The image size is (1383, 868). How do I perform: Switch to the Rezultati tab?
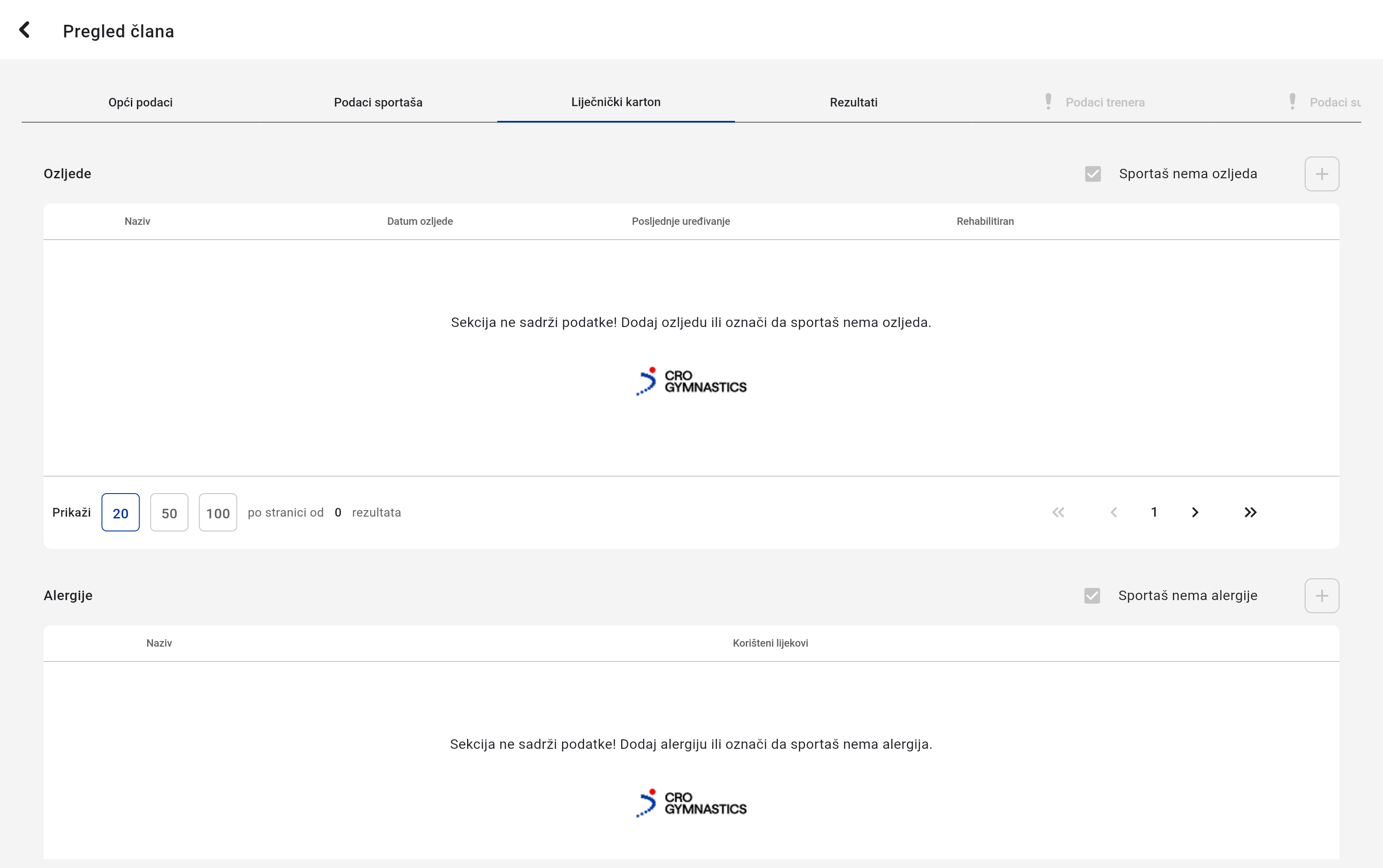click(x=853, y=102)
